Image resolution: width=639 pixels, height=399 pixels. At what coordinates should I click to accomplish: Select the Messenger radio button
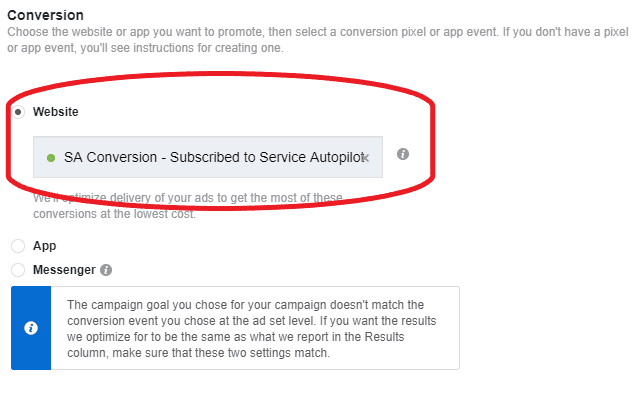pyautogui.click(x=18, y=270)
